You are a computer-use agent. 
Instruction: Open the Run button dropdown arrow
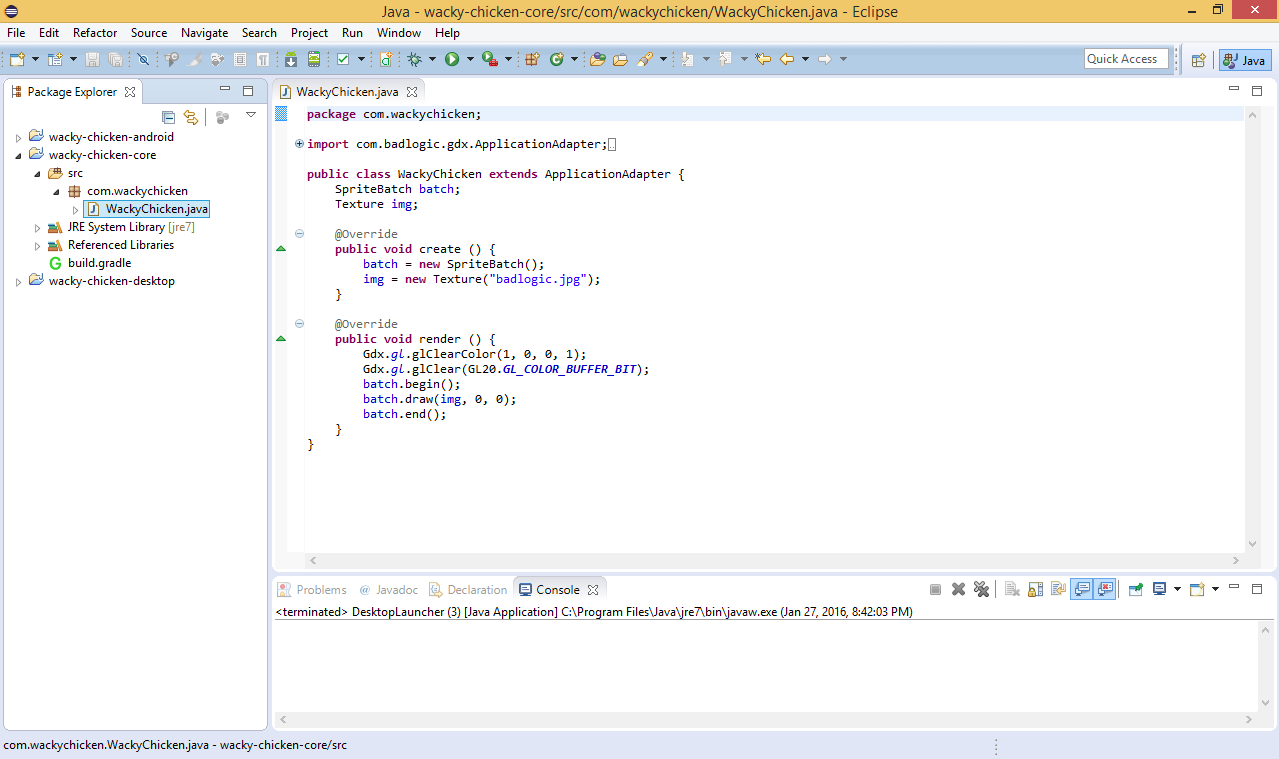tap(470, 59)
